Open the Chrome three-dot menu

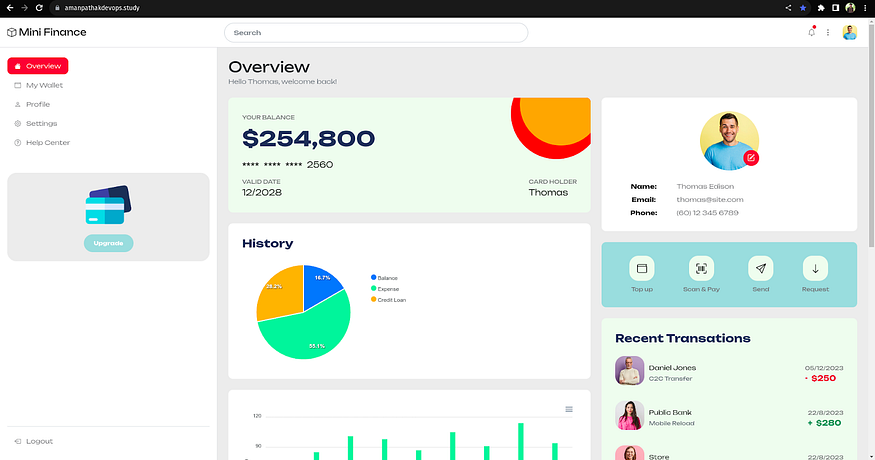pos(865,8)
